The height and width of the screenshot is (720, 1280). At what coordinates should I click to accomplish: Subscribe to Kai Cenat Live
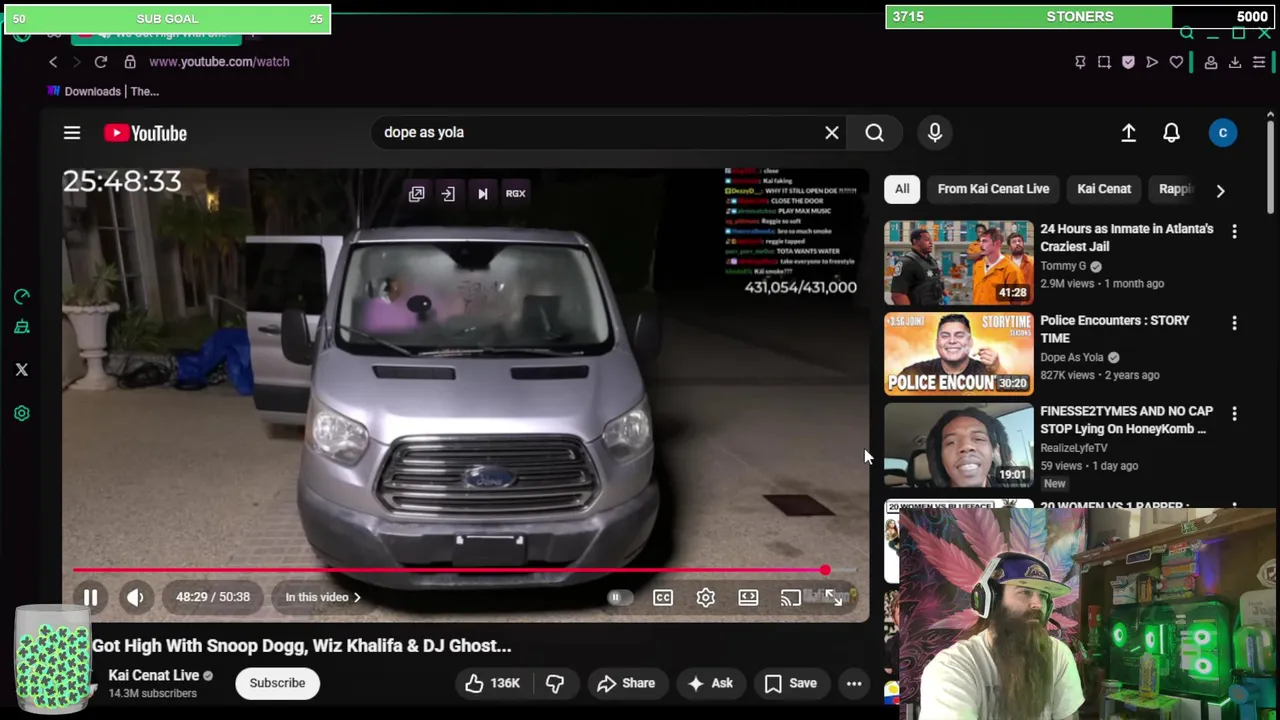277,683
